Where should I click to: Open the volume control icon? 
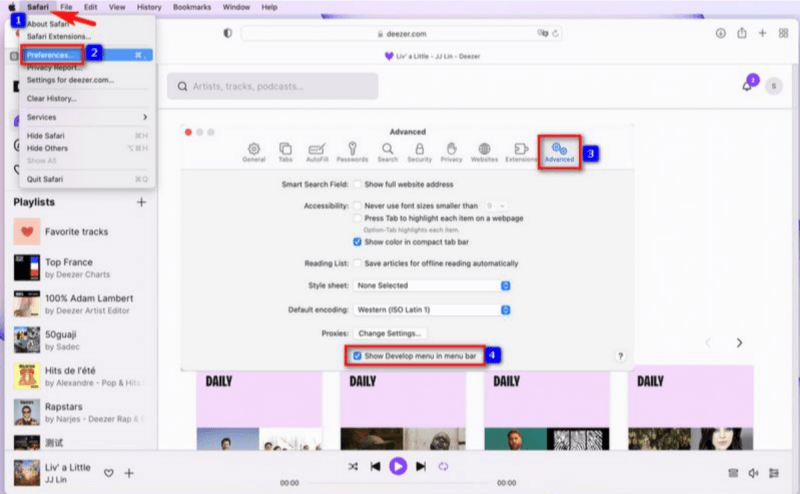(x=753, y=473)
